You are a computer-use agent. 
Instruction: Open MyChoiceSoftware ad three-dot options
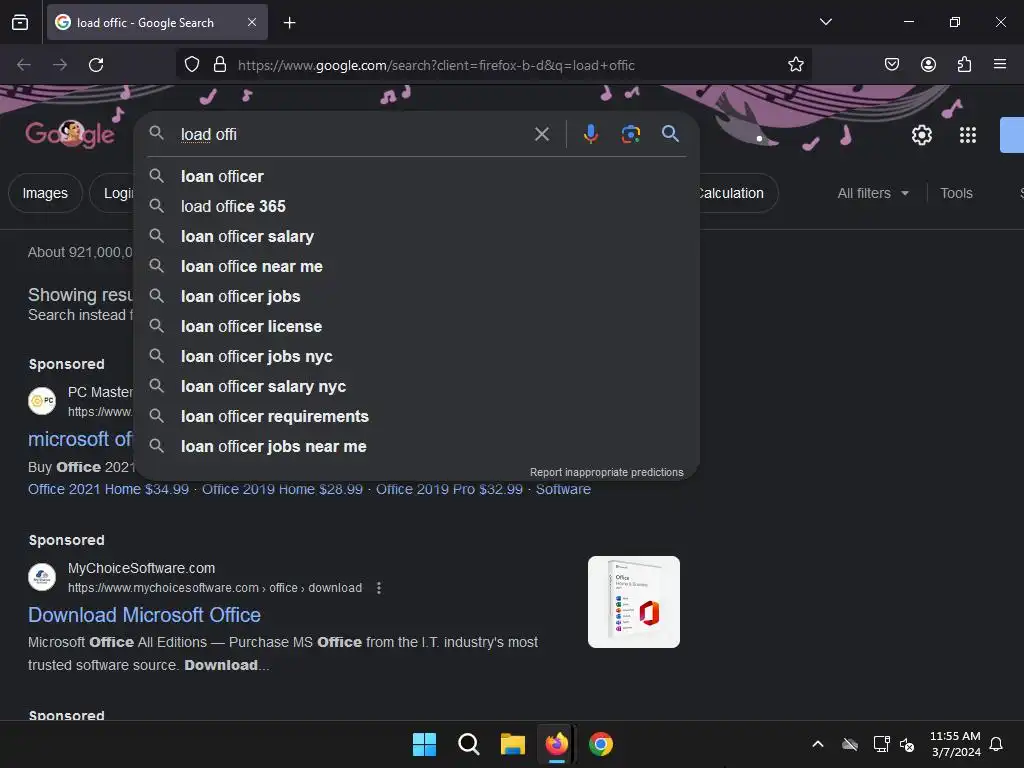click(x=379, y=588)
